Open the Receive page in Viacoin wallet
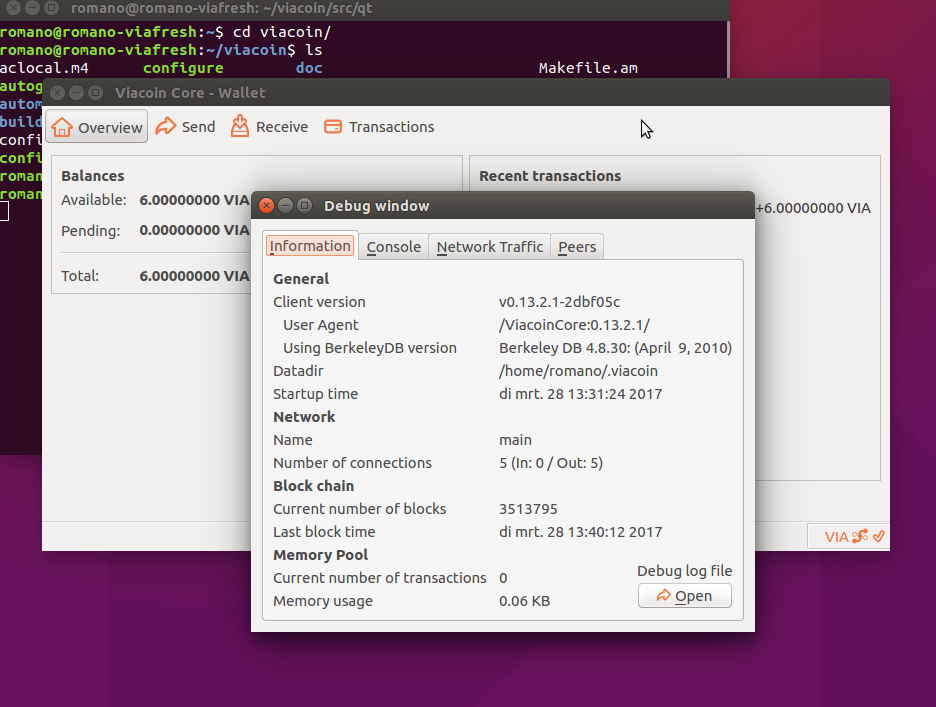Screen dimensions: 936x707 point(269,127)
